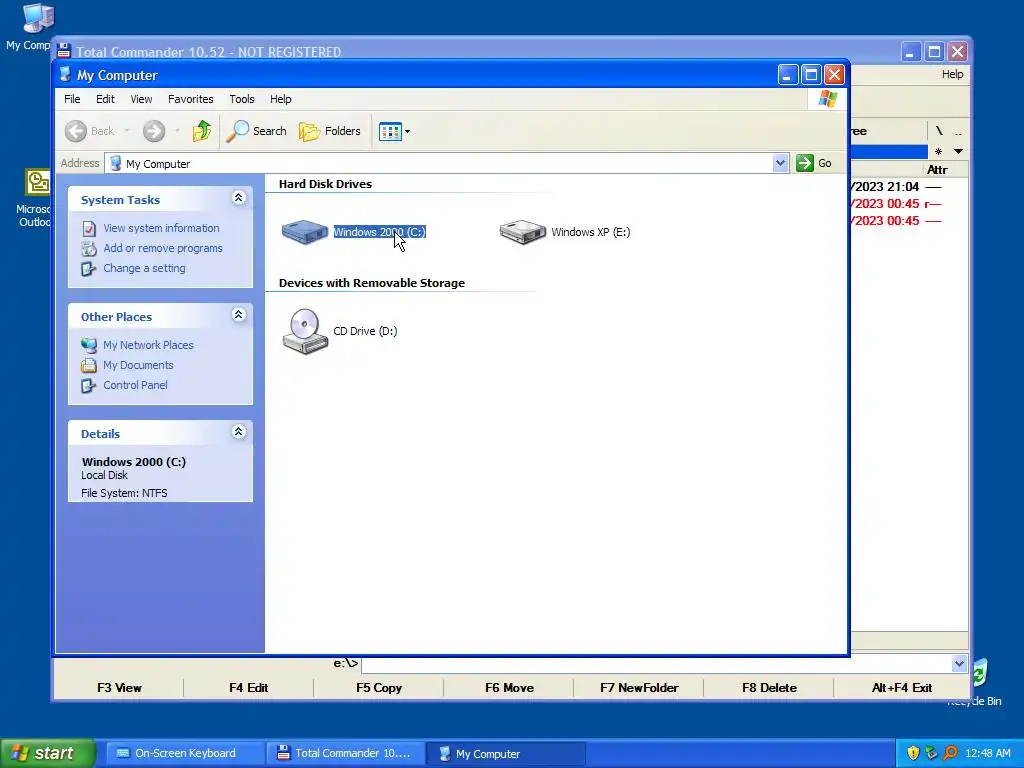The width and height of the screenshot is (1024, 768).
Task: Click the Windows XP (E:) label
Action: click(x=590, y=232)
